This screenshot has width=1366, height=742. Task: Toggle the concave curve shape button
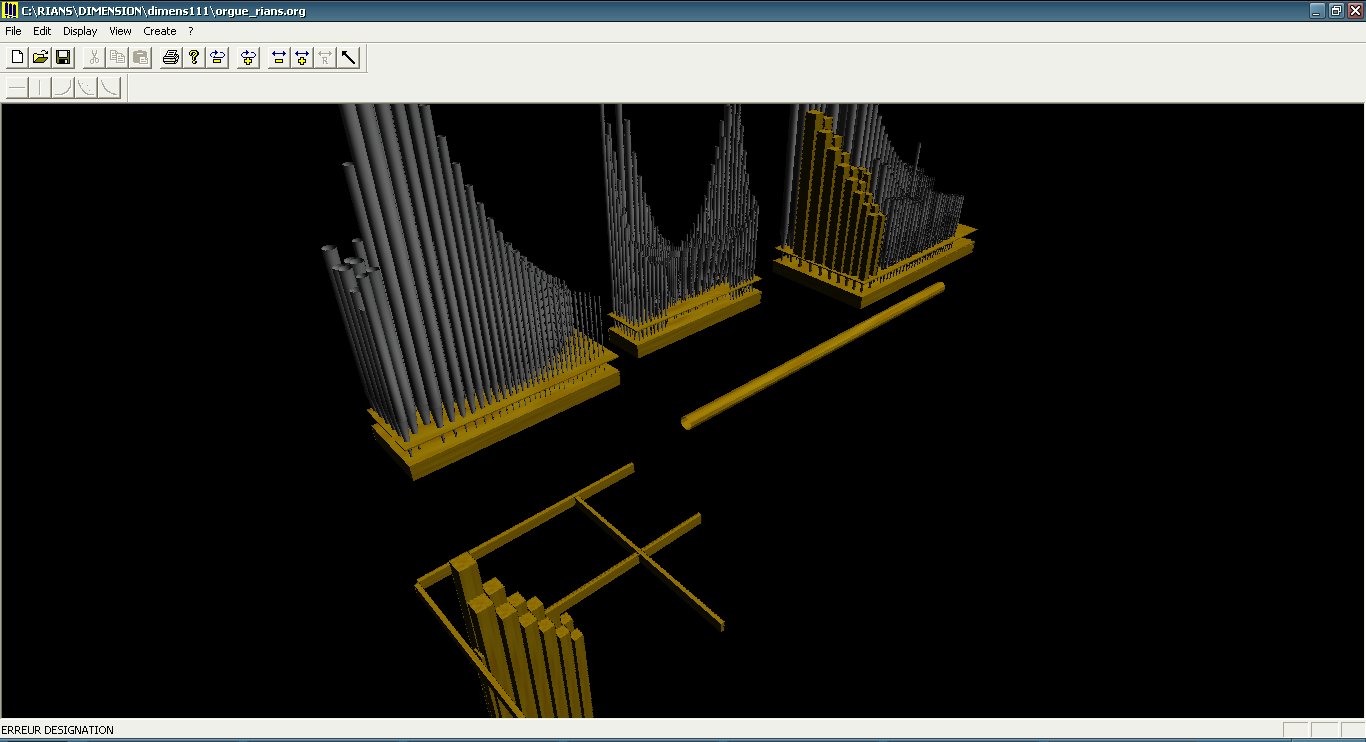pyautogui.click(x=60, y=87)
